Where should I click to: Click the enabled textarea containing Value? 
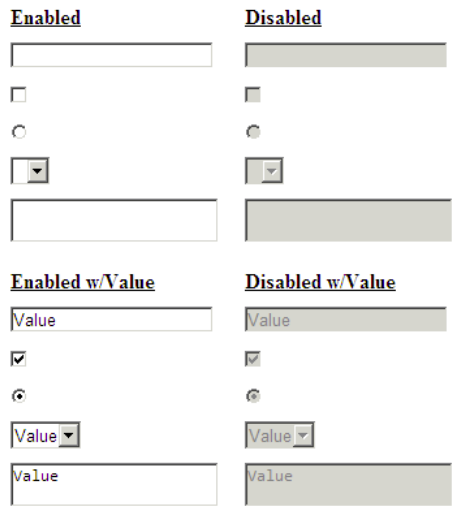[114, 484]
